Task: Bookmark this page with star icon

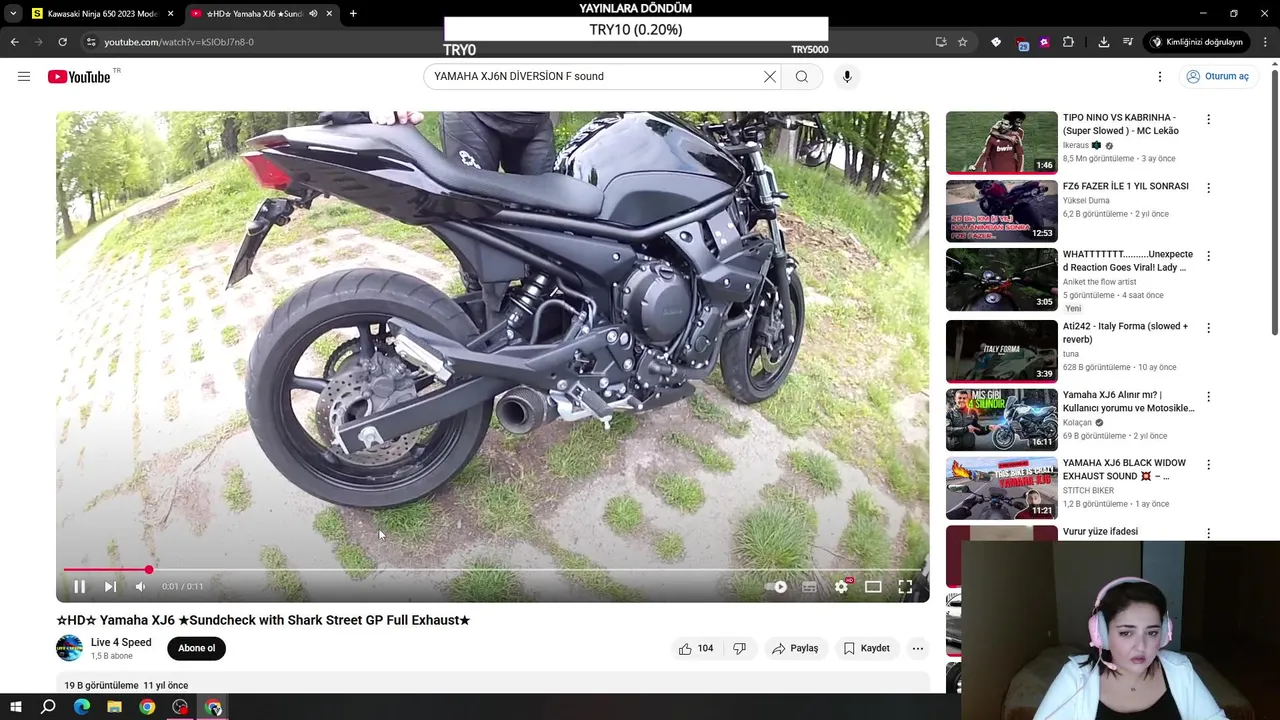Action: tap(962, 42)
